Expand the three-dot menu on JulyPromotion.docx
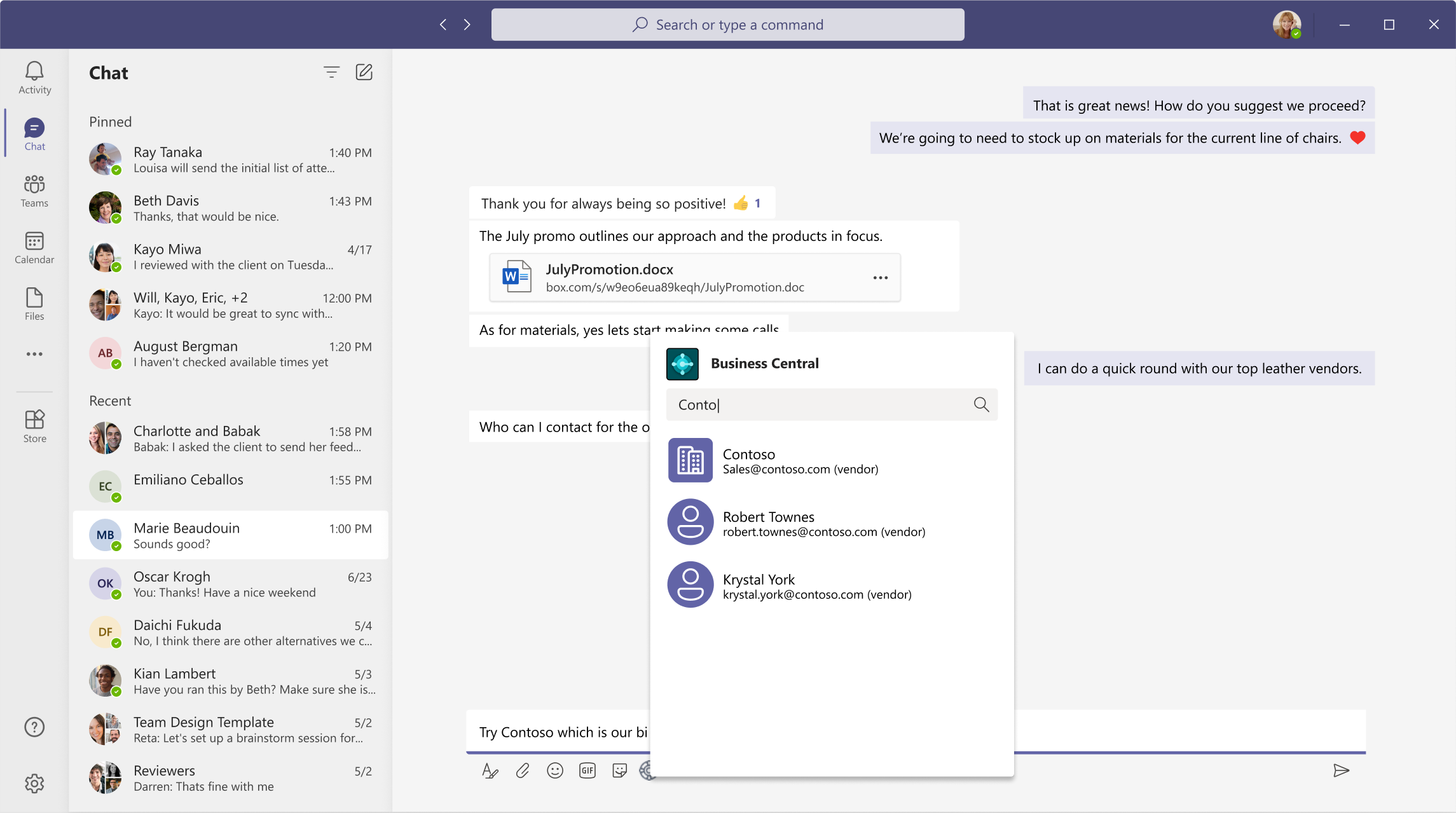Screen dimensions: 1456x813 point(878,278)
